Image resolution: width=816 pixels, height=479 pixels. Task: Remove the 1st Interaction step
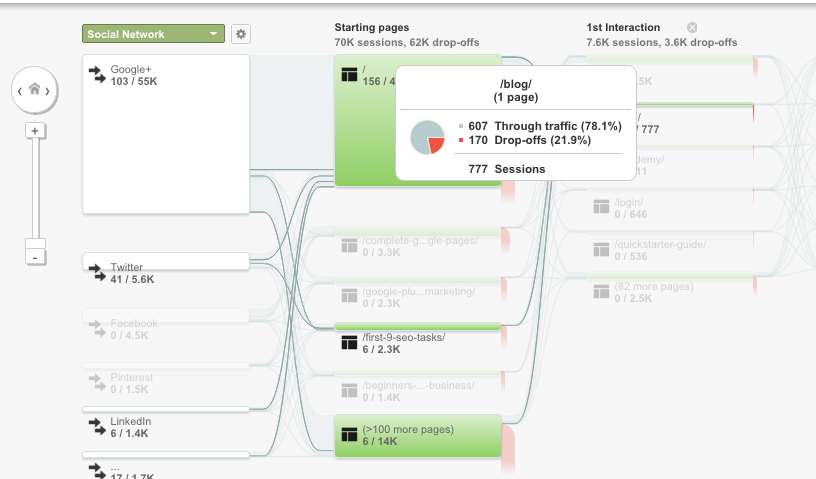[692, 28]
